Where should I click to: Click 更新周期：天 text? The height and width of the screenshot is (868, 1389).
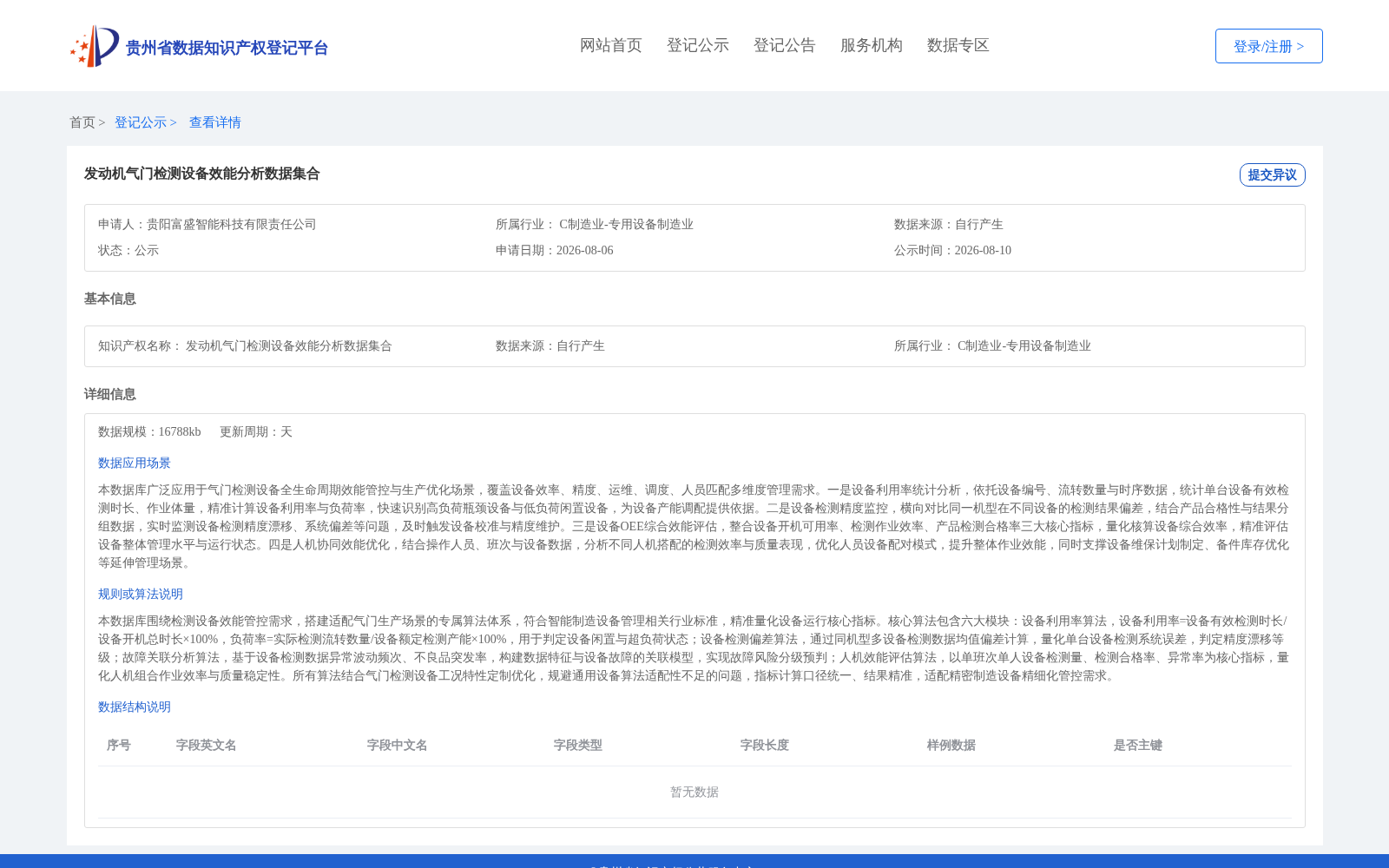tap(256, 431)
